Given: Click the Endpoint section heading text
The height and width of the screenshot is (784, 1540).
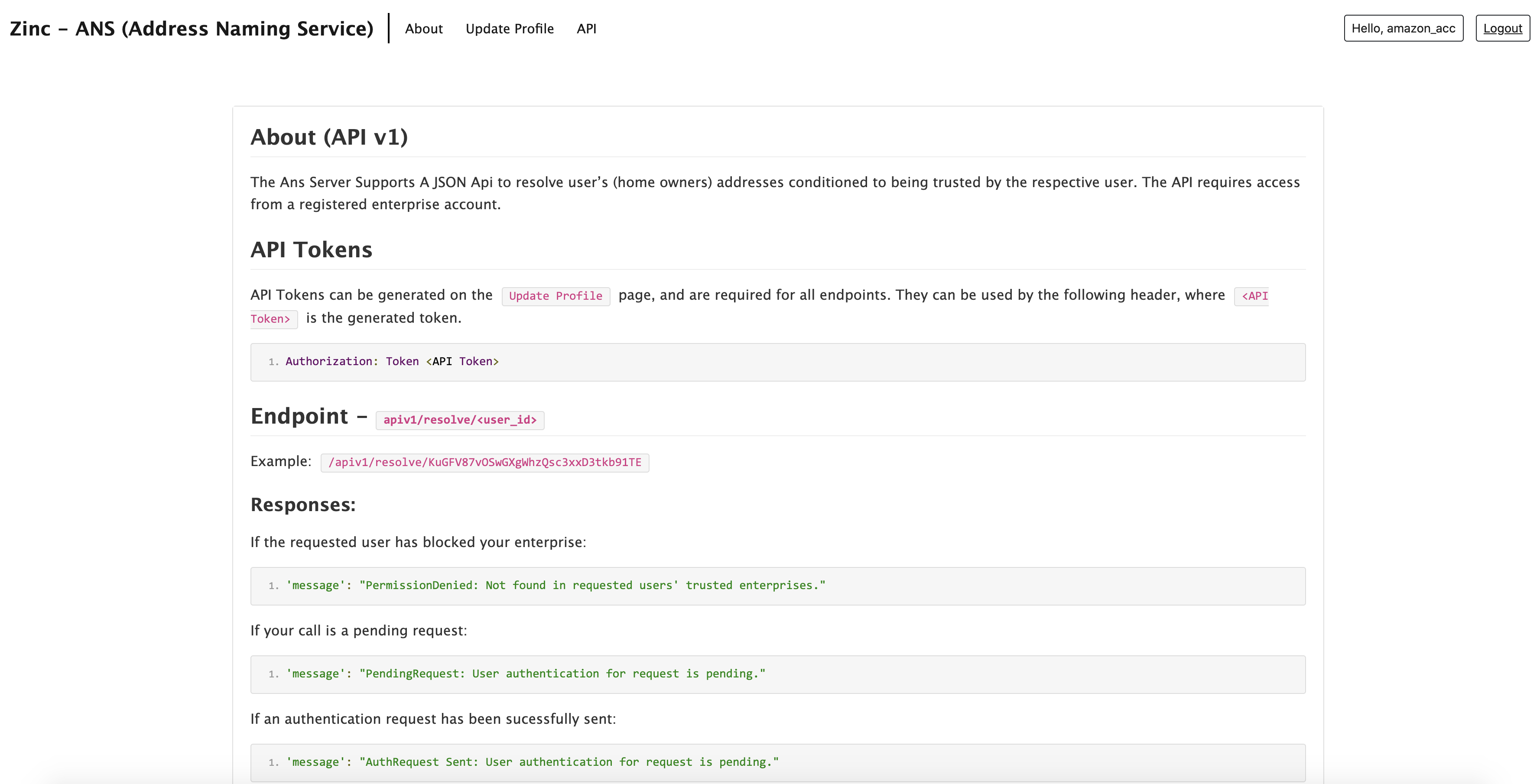Looking at the screenshot, I should click(299, 417).
